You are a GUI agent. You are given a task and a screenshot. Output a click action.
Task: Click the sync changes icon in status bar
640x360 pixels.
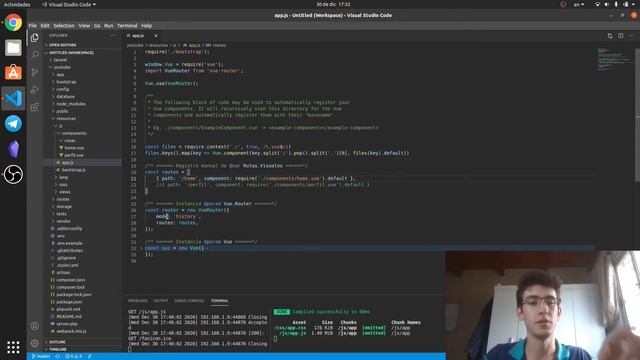pyautogui.click(x=58, y=356)
